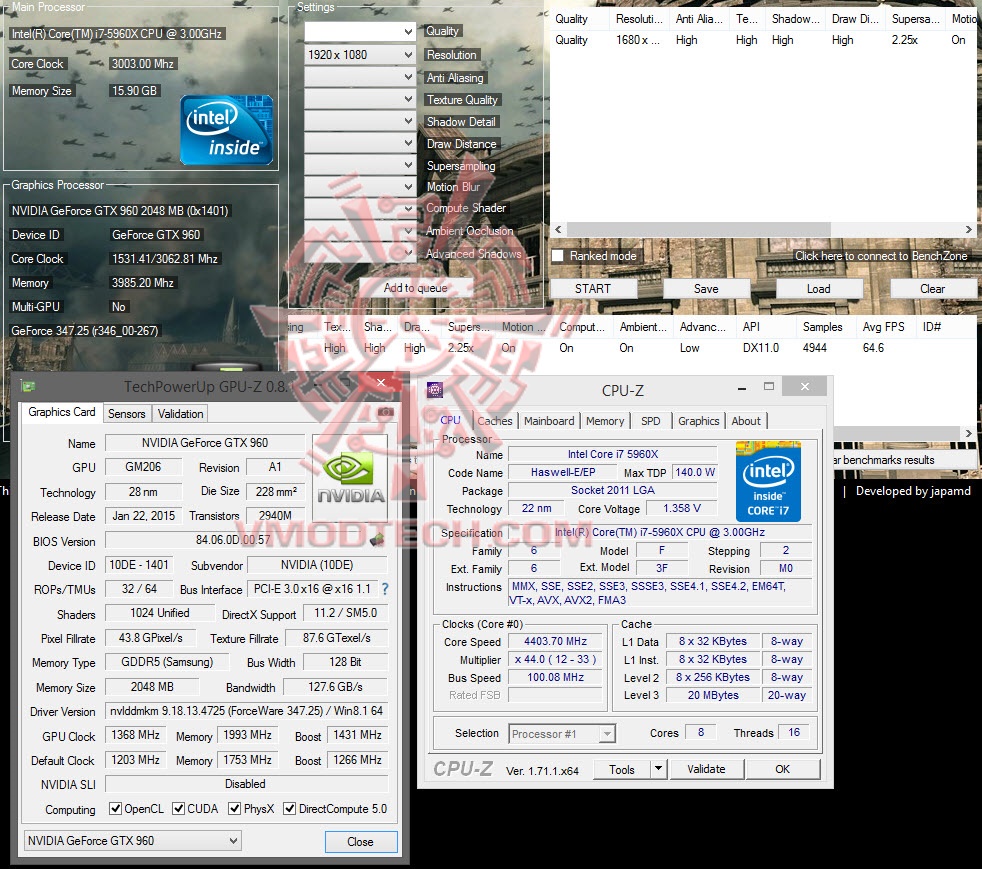
Task: Click the Tools button in CPU-Z
Action: 622,769
